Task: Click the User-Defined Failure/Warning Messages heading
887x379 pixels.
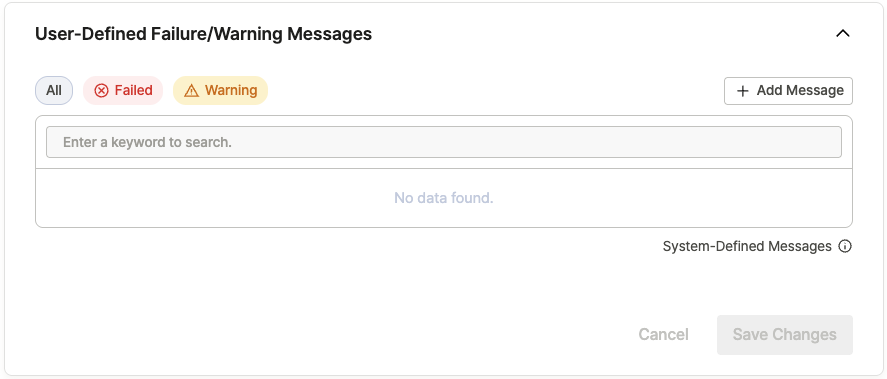Action: 204,34
